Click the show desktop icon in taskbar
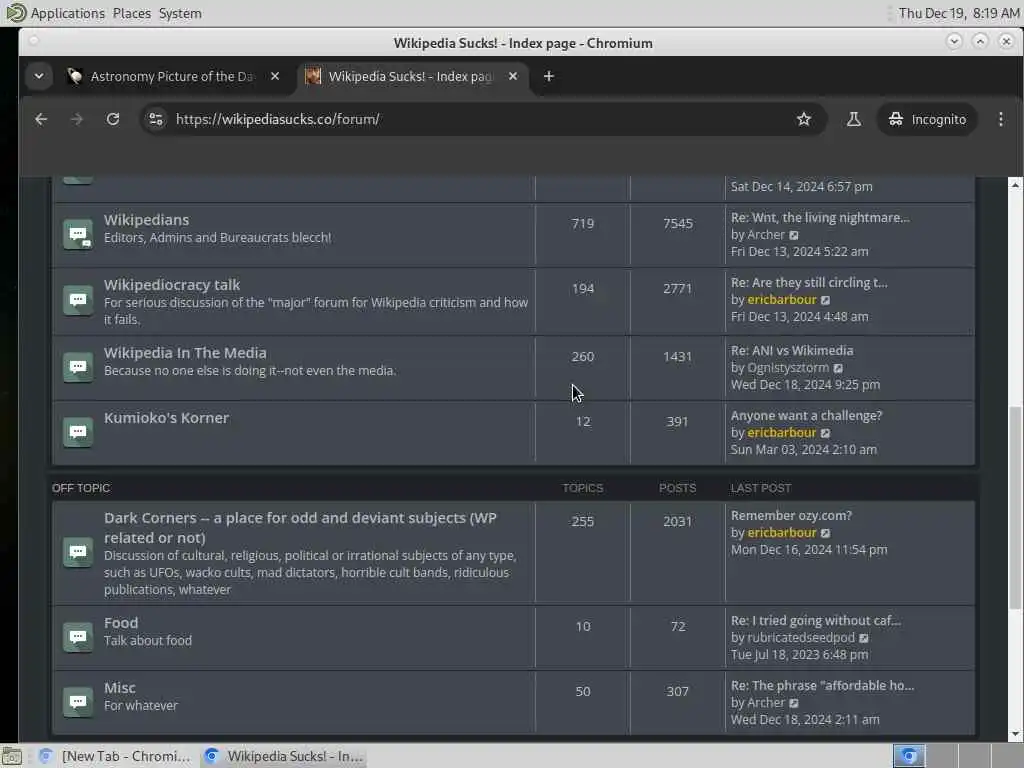1024x768 pixels. click(x=11, y=757)
